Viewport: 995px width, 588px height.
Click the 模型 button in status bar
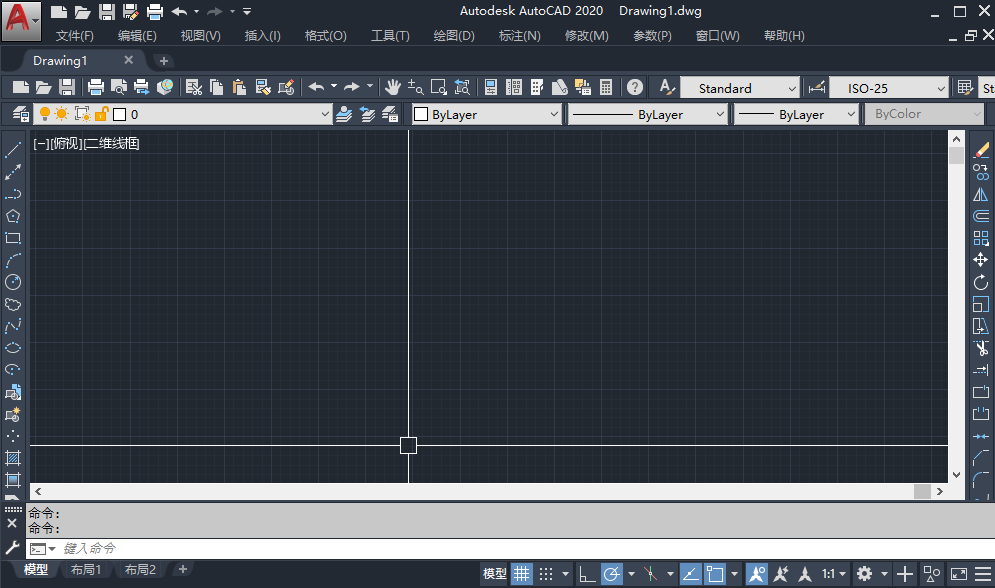(x=495, y=574)
